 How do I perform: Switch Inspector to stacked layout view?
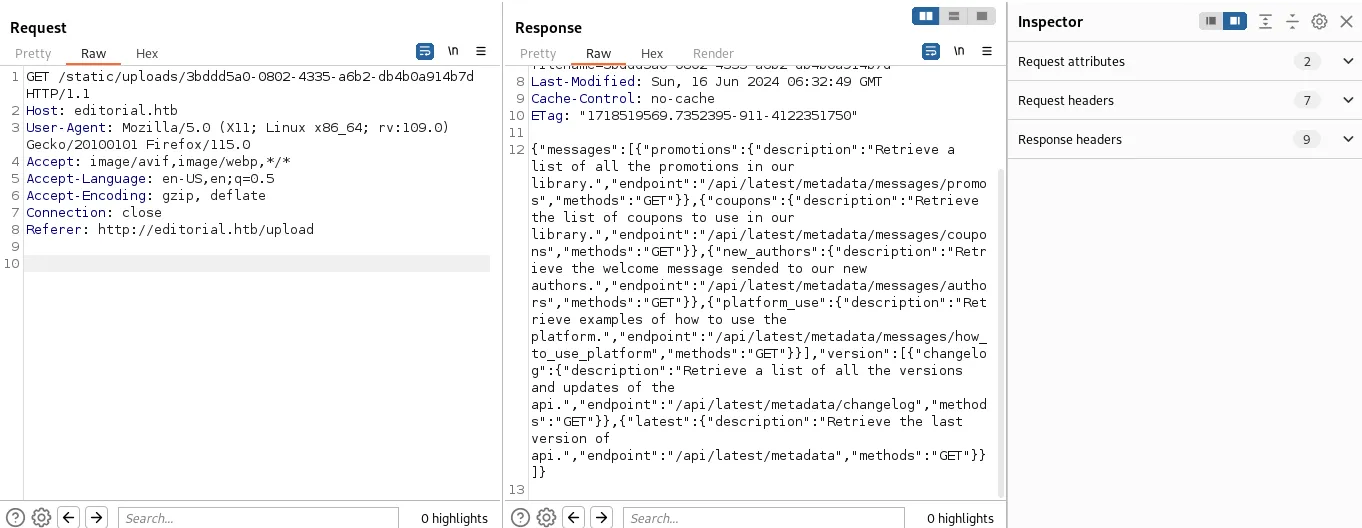pyautogui.click(x=1211, y=21)
